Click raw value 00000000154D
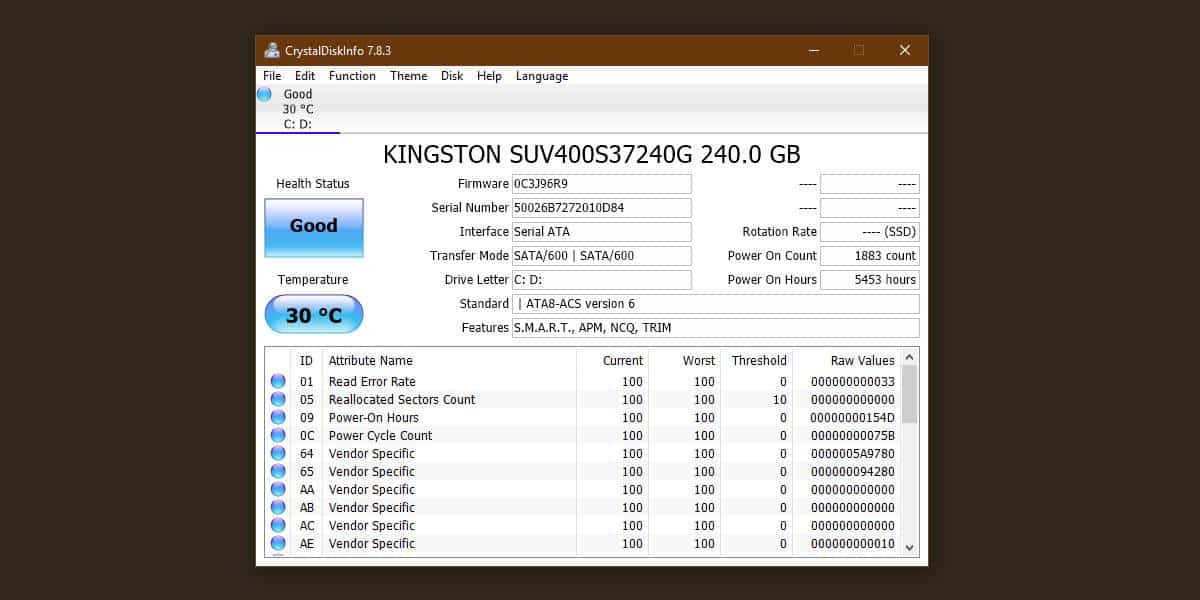This screenshot has height=600, width=1200. tap(853, 417)
